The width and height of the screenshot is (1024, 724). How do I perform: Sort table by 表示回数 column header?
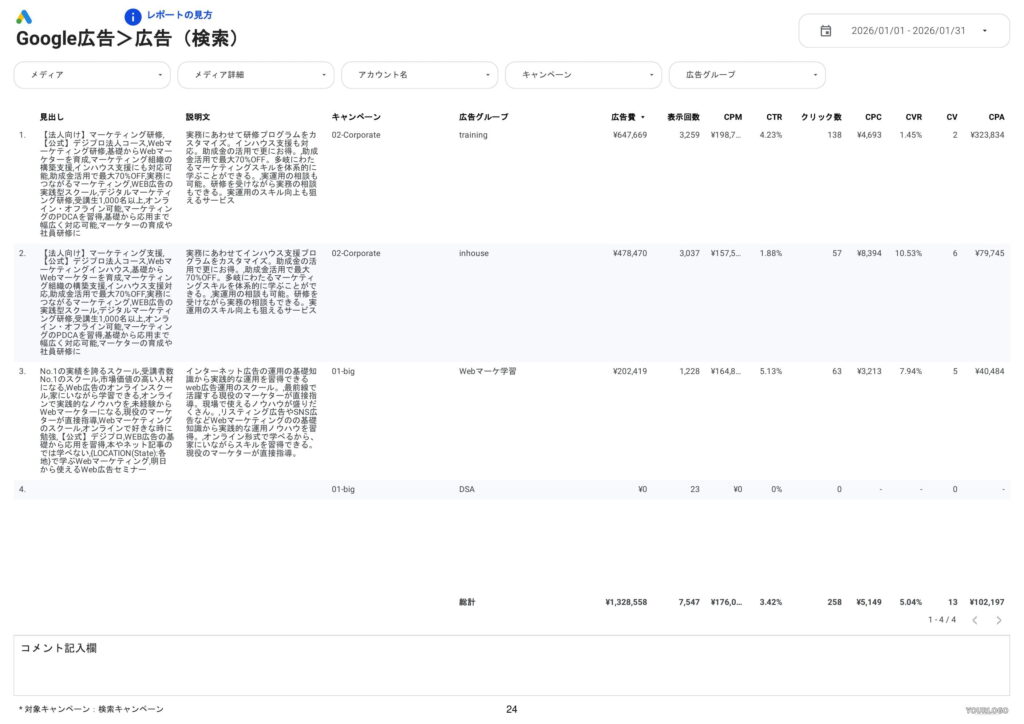[683, 117]
